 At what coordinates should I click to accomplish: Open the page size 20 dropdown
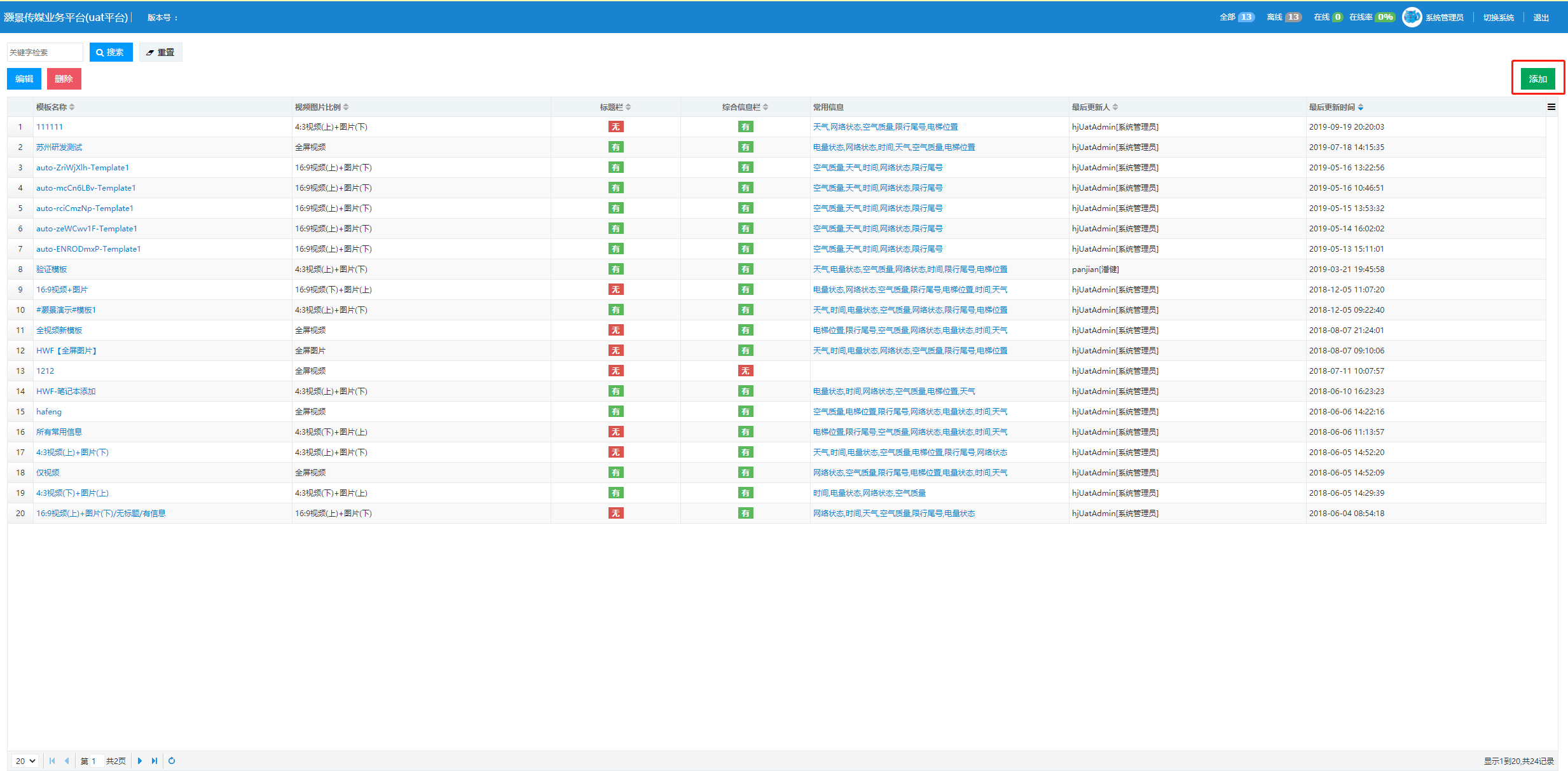coord(25,761)
